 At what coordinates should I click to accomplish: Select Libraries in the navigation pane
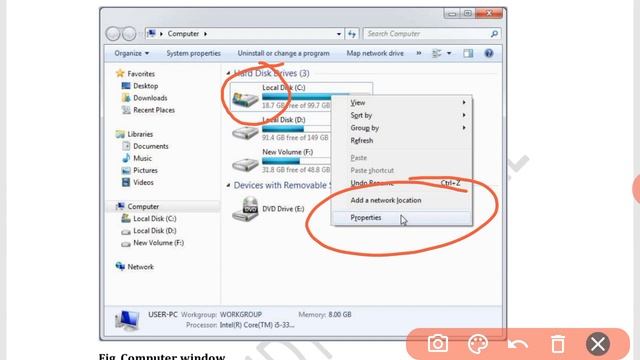pyautogui.click(x=140, y=134)
